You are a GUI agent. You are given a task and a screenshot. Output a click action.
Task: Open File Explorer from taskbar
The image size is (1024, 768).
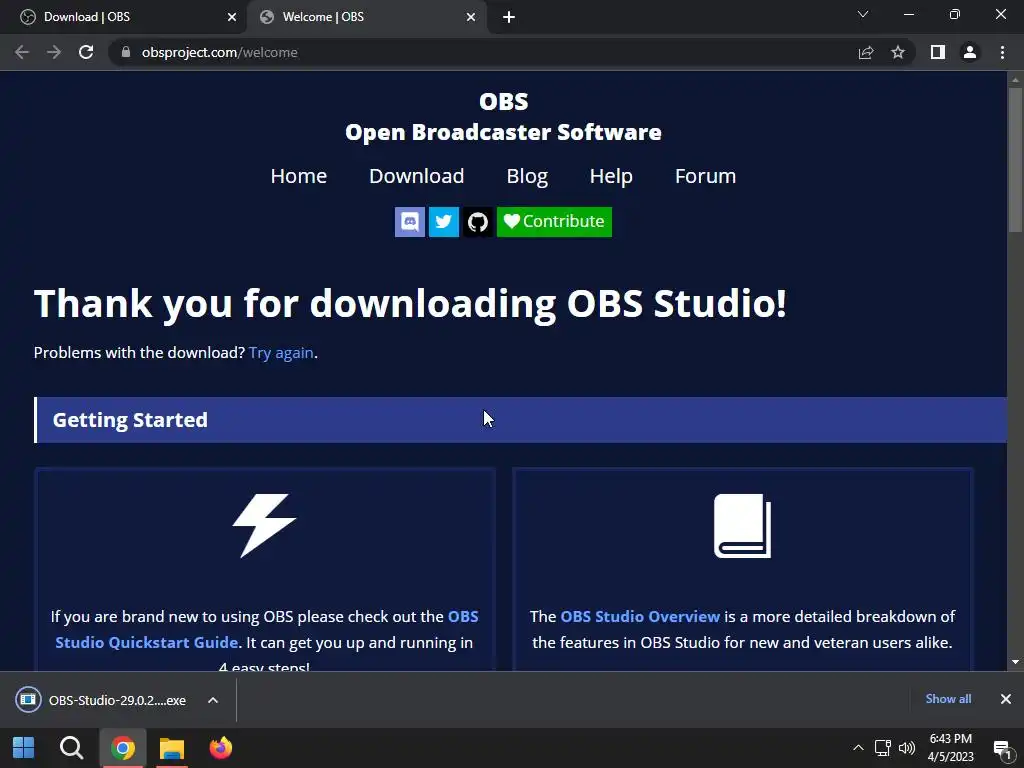172,748
